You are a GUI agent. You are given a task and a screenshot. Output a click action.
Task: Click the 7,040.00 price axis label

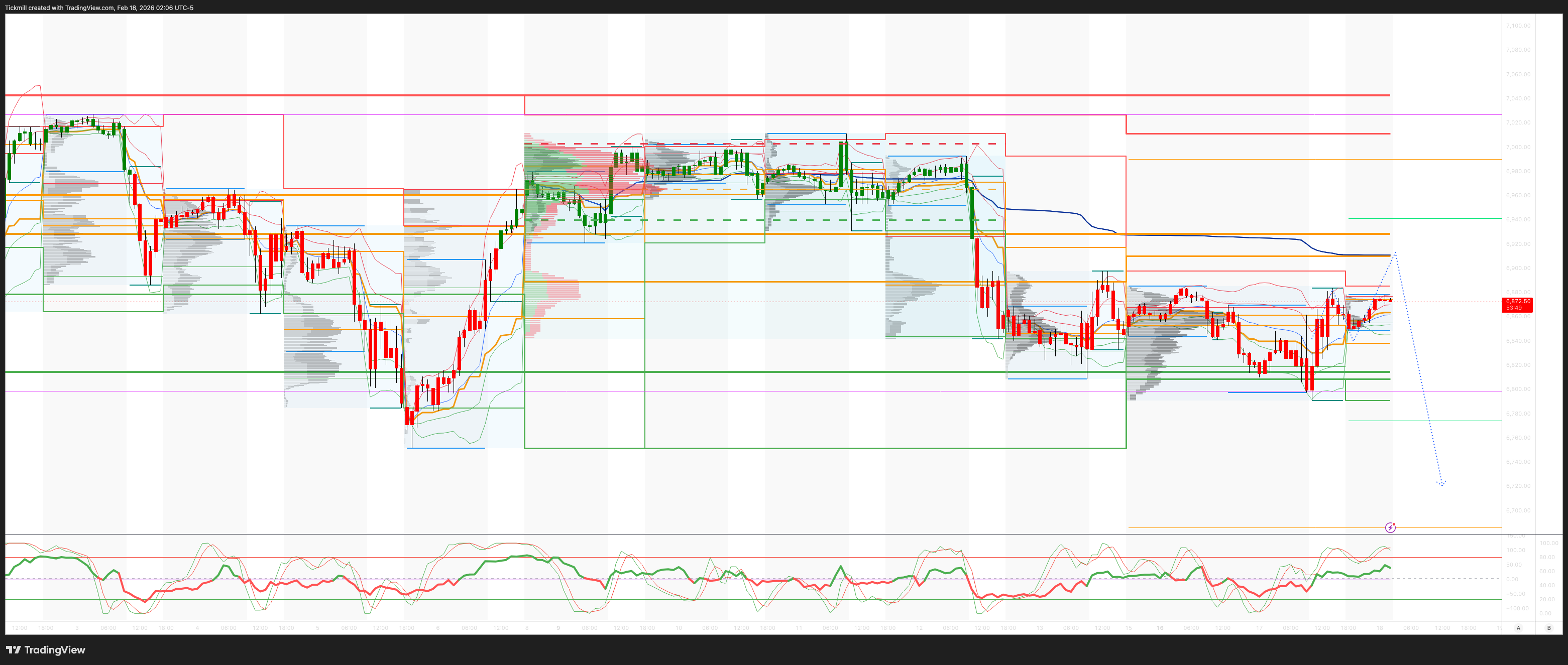pyautogui.click(x=1518, y=98)
